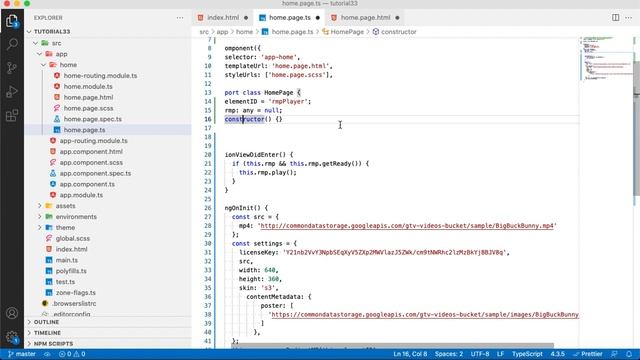Open polyfills.ts file
This screenshot has height=360, width=640.
(71, 271)
